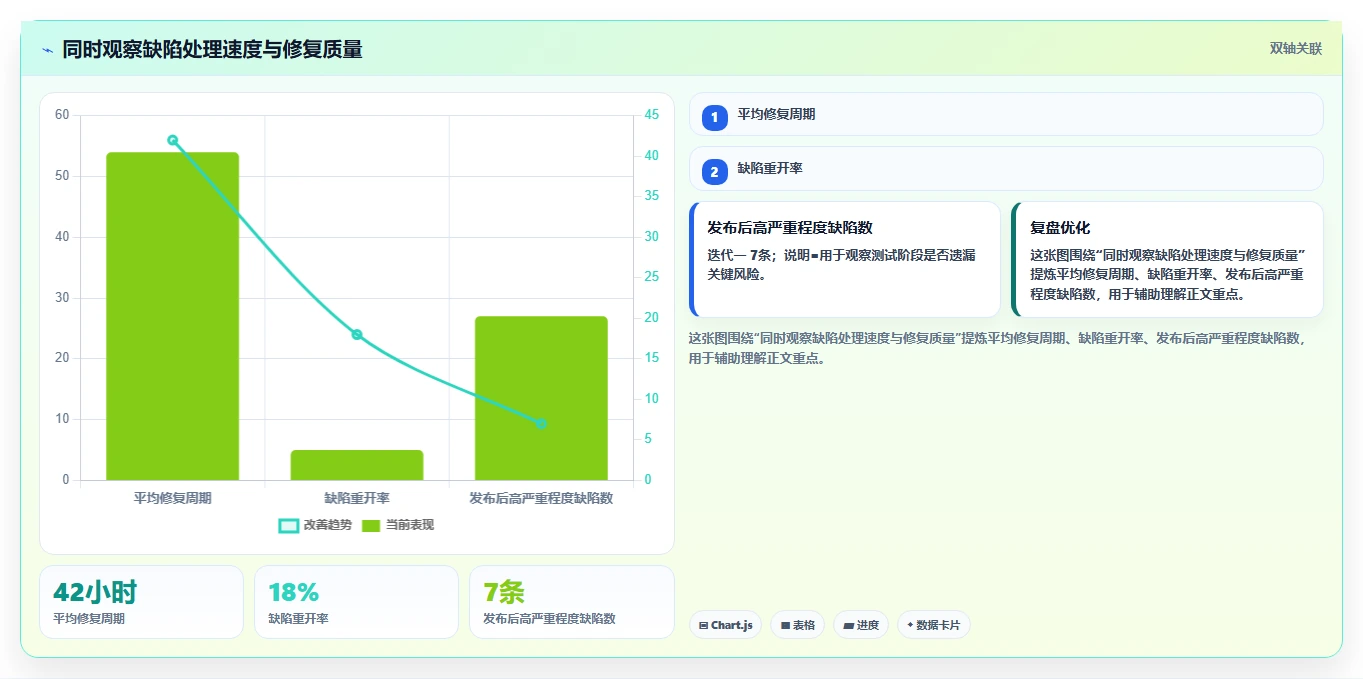The width and height of the screenshot is (1363, 679).
Task: Click the star icon in the 数据卡片 chip
Action: tap(910, 625)
